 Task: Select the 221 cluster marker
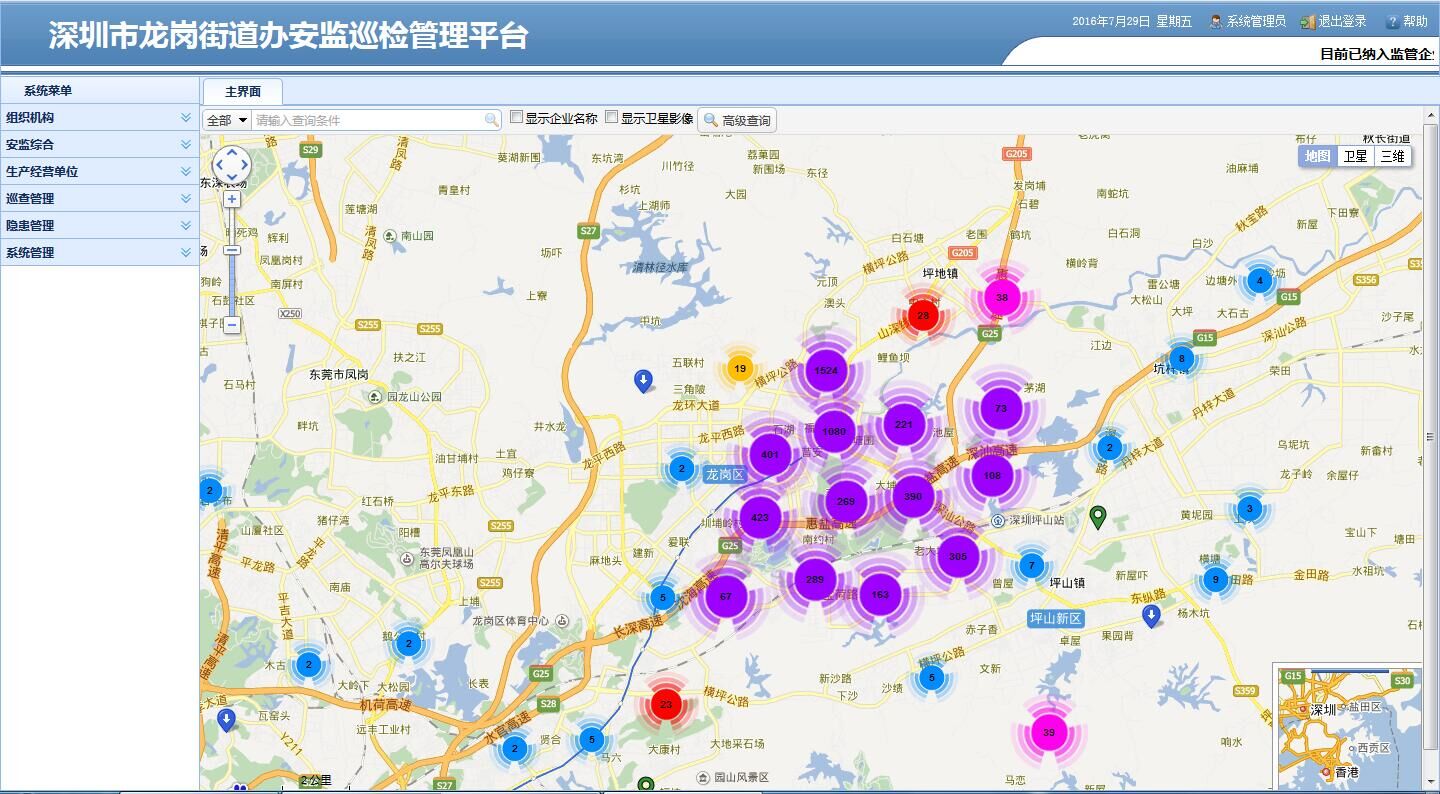[904, 424]
